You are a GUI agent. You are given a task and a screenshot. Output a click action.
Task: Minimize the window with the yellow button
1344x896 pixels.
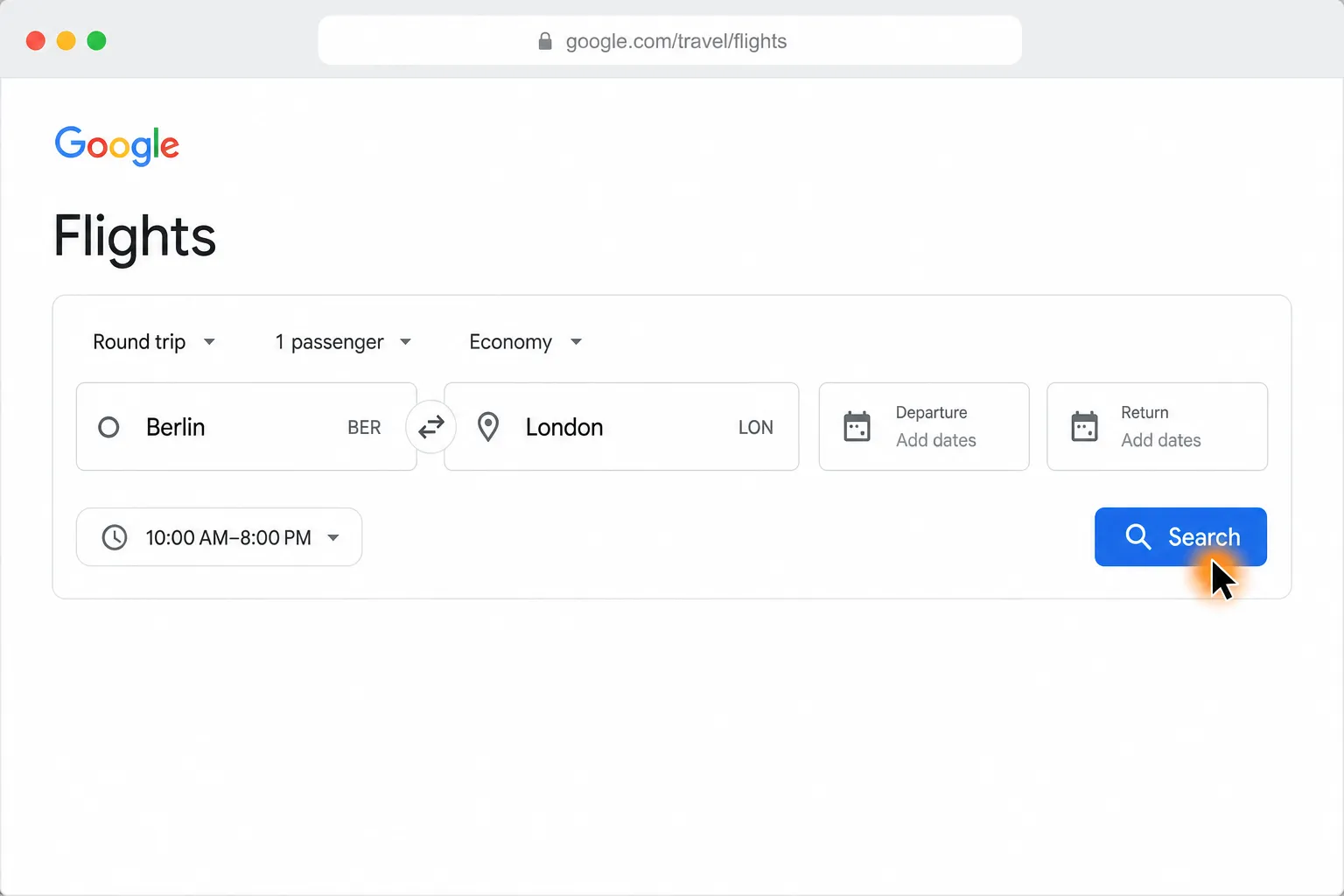point(66,41)
